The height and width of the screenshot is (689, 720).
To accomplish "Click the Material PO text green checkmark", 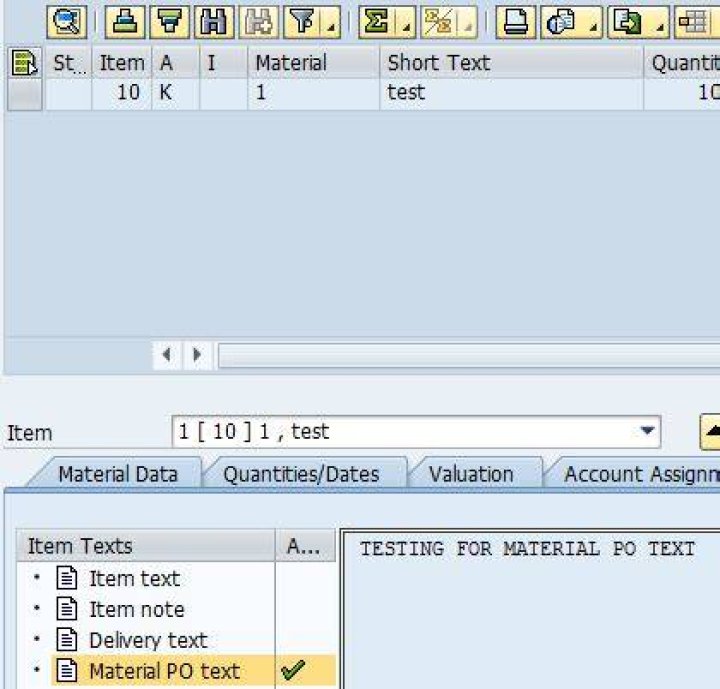I will click(293, 670).
